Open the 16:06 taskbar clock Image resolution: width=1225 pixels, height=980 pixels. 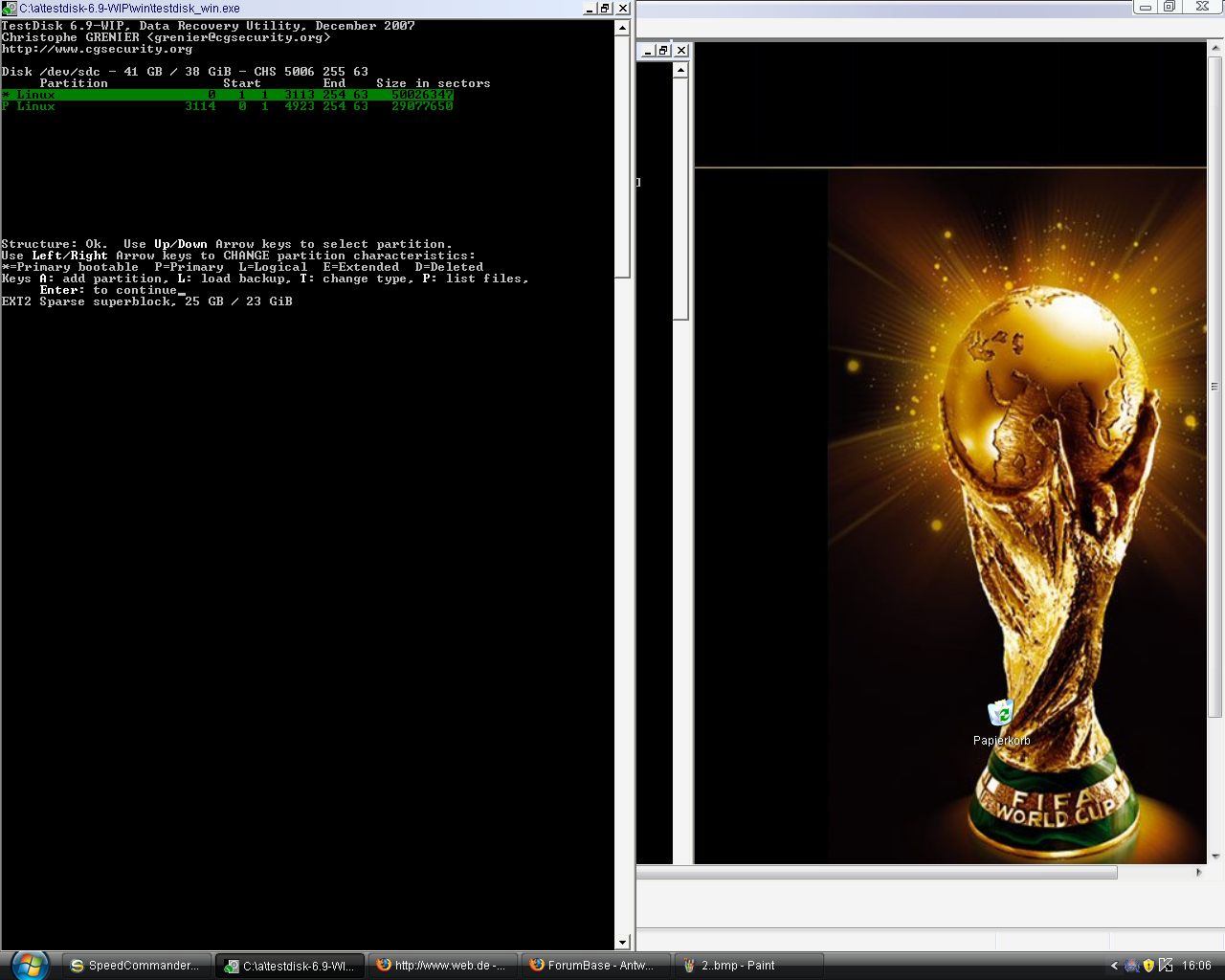1196,966
